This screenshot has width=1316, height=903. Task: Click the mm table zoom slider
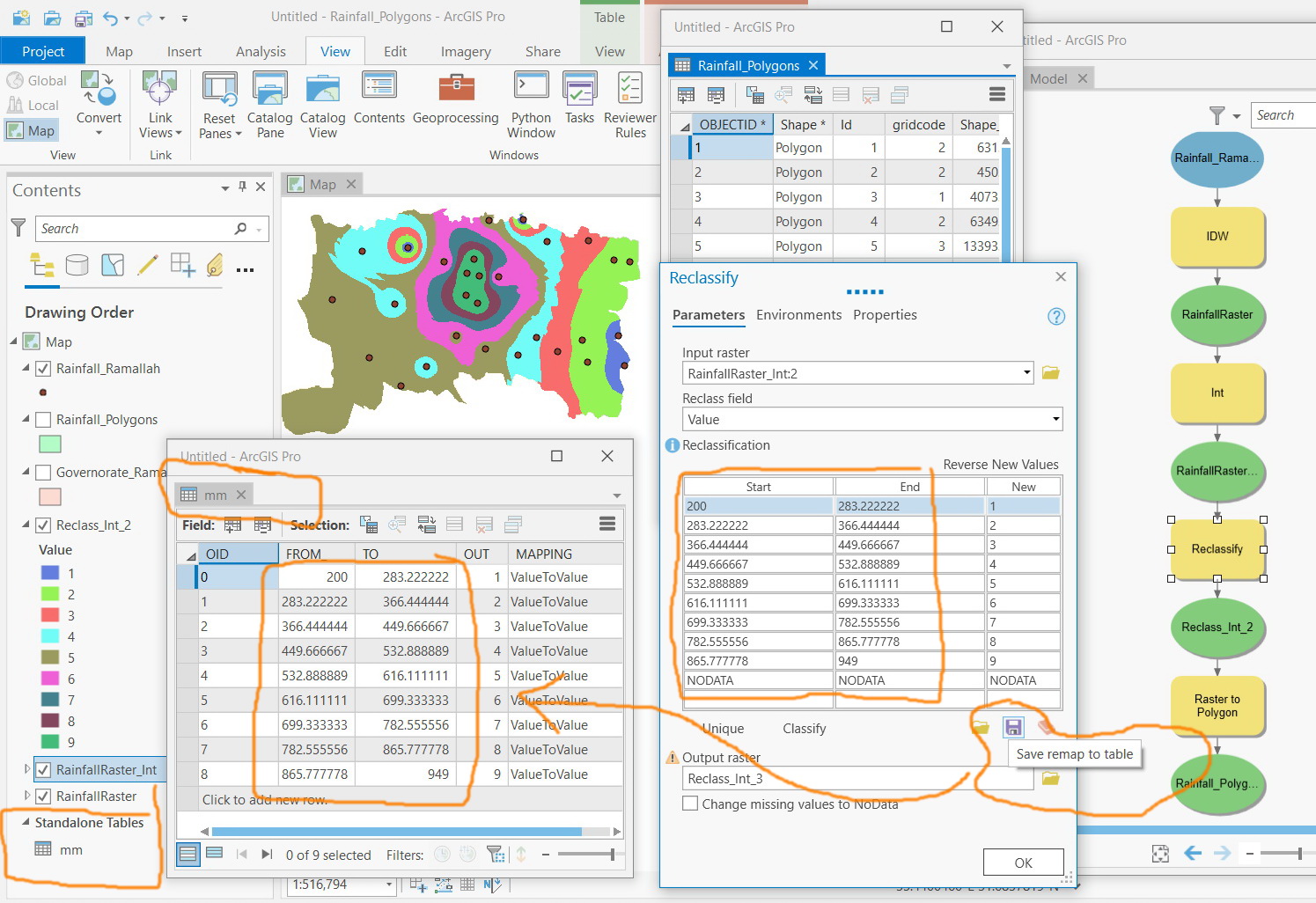[613, 855]
